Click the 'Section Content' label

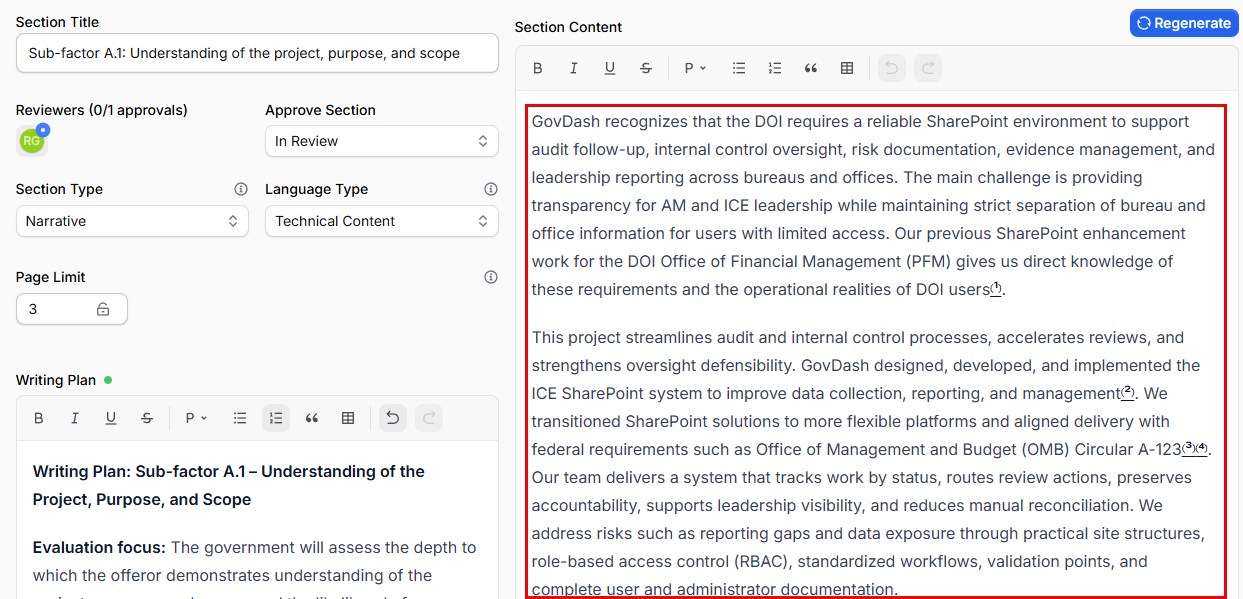pos(568,27)
